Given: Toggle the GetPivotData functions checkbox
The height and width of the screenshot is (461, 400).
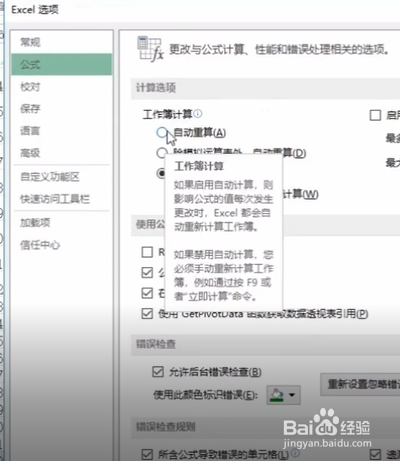Looking at the screenshot, I should pos(147,314).
